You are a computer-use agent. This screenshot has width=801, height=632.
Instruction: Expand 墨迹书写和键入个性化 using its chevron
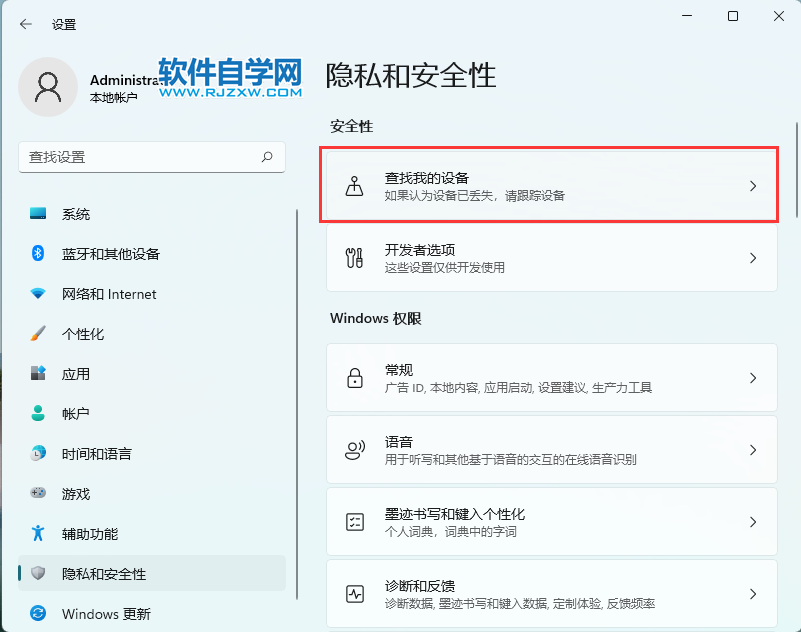[753, 522]
